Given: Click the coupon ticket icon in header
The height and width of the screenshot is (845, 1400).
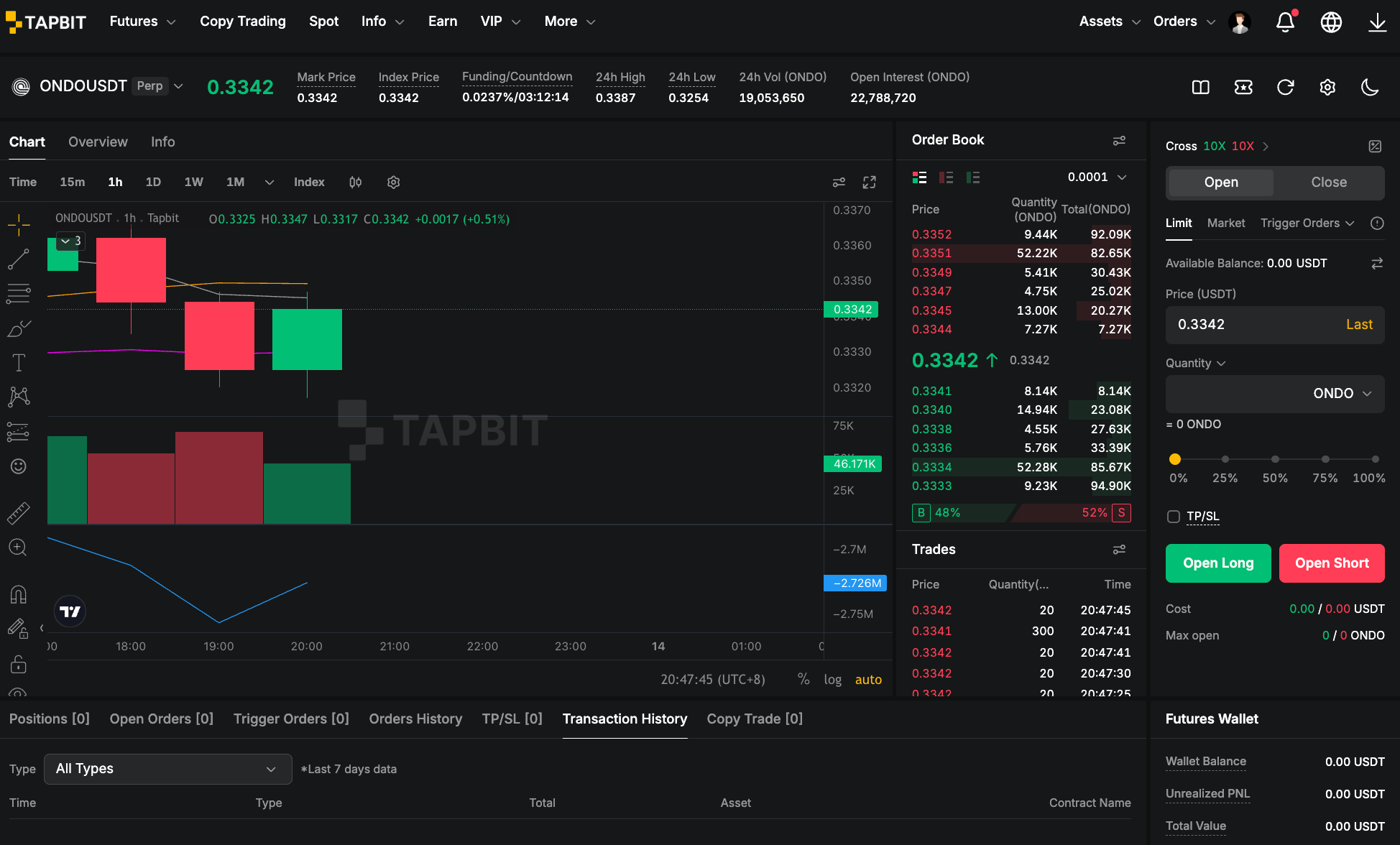Looking at the screenshot, I should coord(1243,87).
